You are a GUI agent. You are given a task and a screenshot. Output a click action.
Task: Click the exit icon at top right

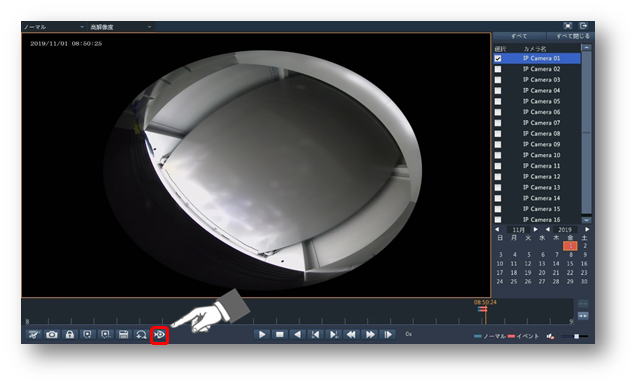click(583, 26)
